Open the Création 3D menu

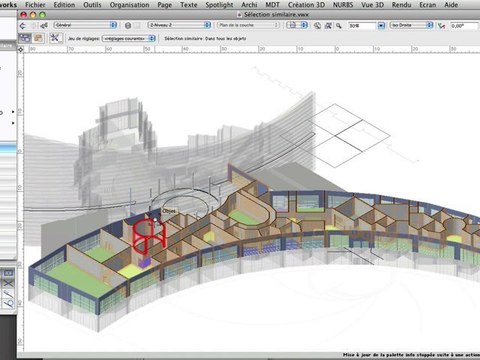306,5
